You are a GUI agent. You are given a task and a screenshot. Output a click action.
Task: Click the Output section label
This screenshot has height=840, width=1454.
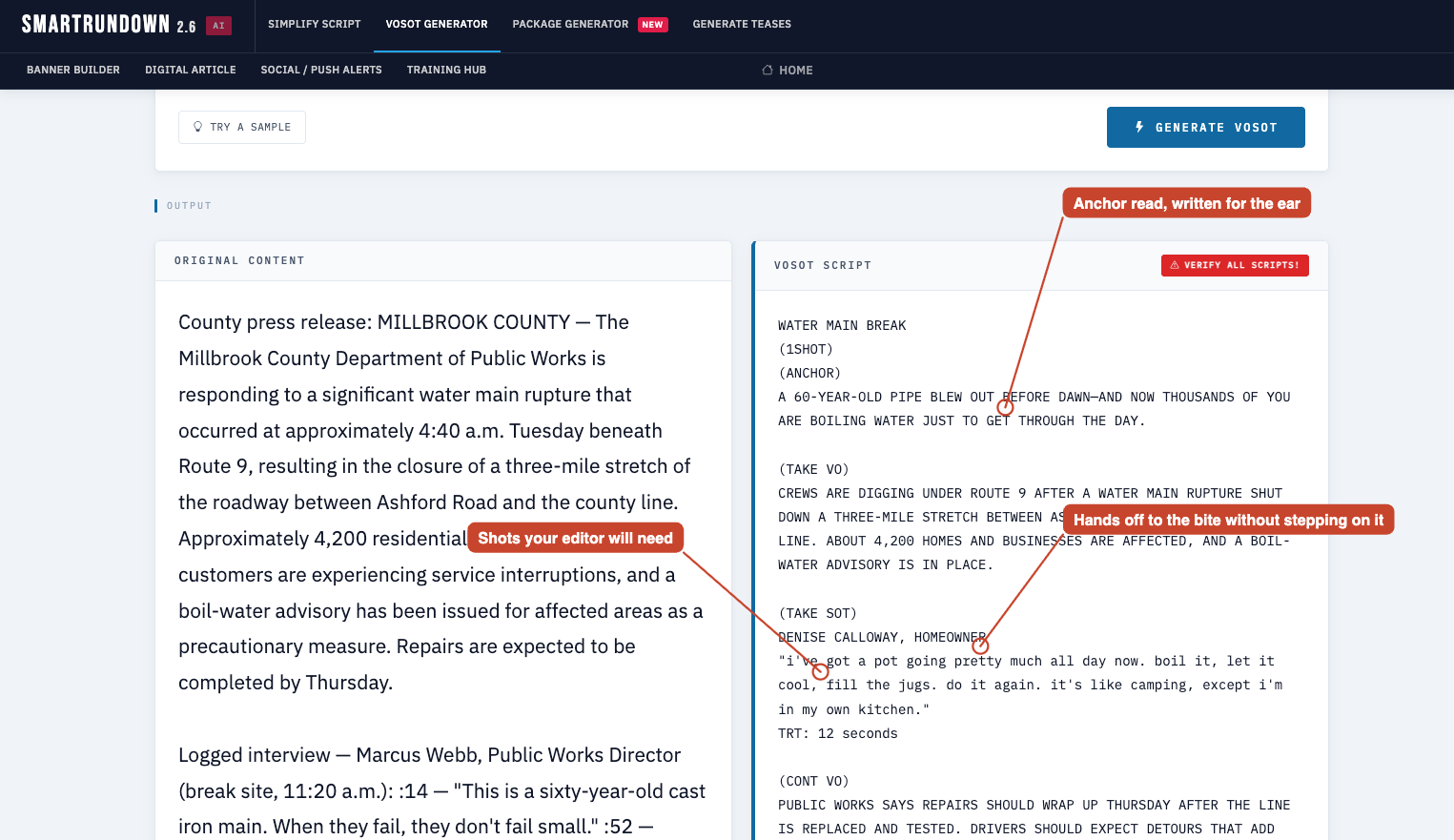click(x=189, y=206)
